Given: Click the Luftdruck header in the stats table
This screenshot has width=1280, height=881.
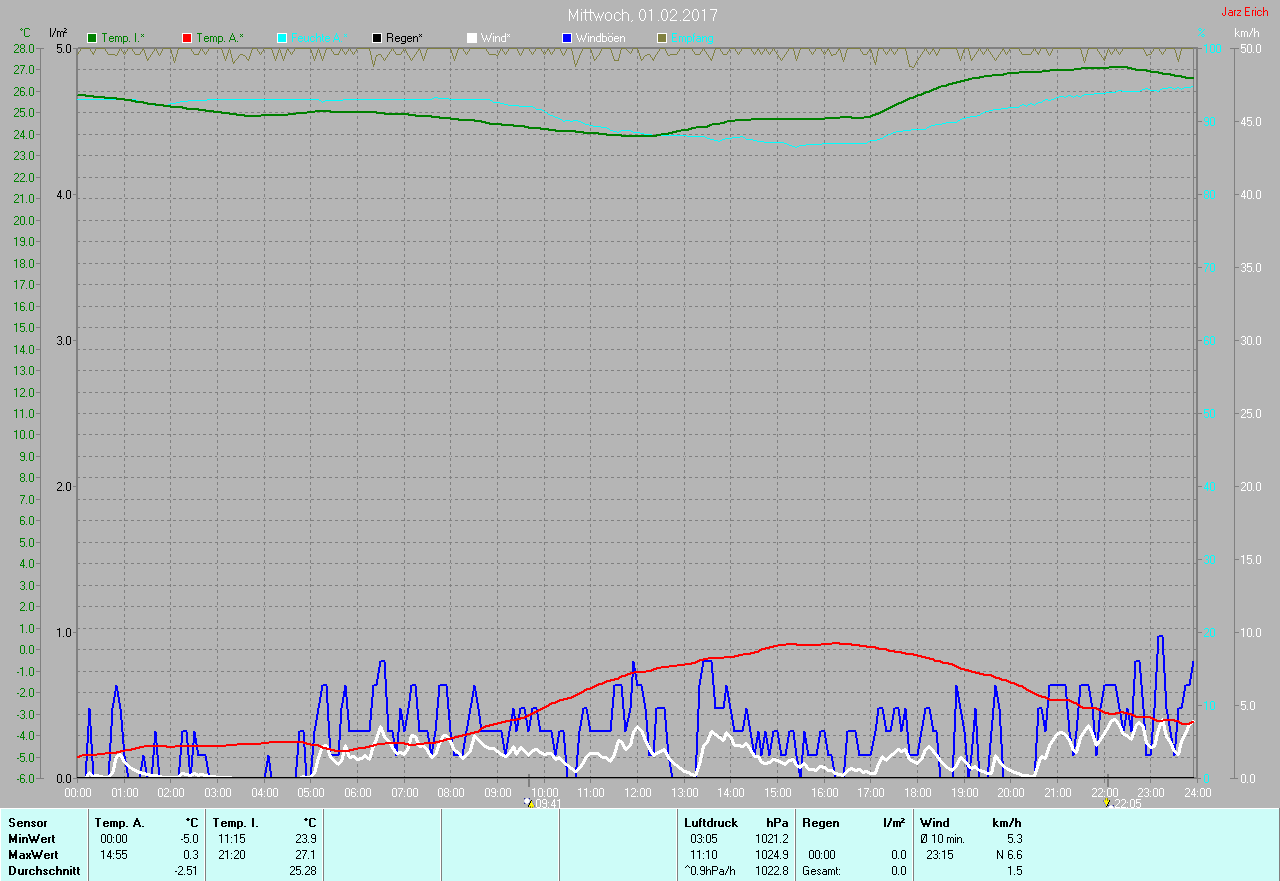Looking at the screenshot, I should coord(710,822).
